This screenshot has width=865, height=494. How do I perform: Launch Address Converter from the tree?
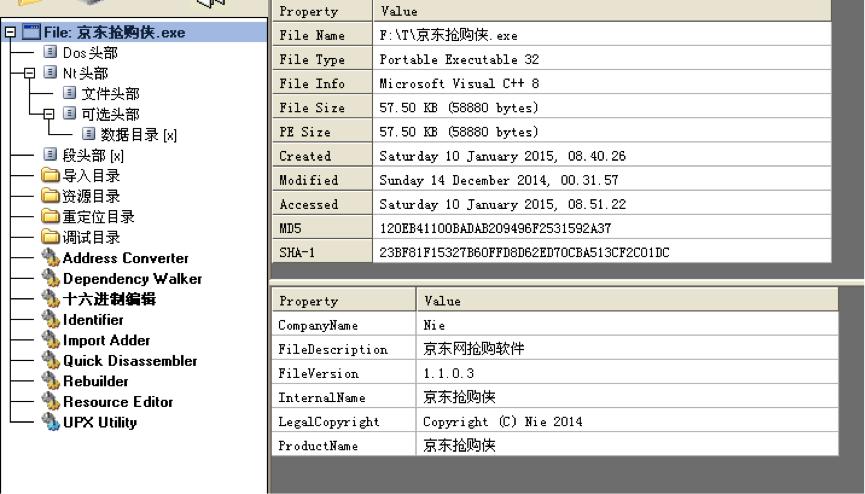point(126,258)
